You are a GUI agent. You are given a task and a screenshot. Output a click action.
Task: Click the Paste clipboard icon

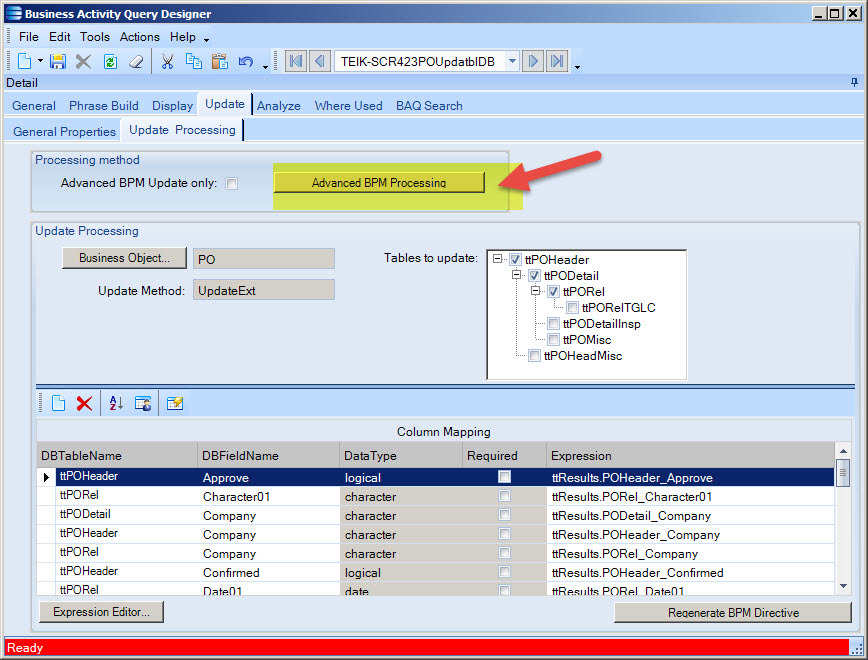point(219,62)
